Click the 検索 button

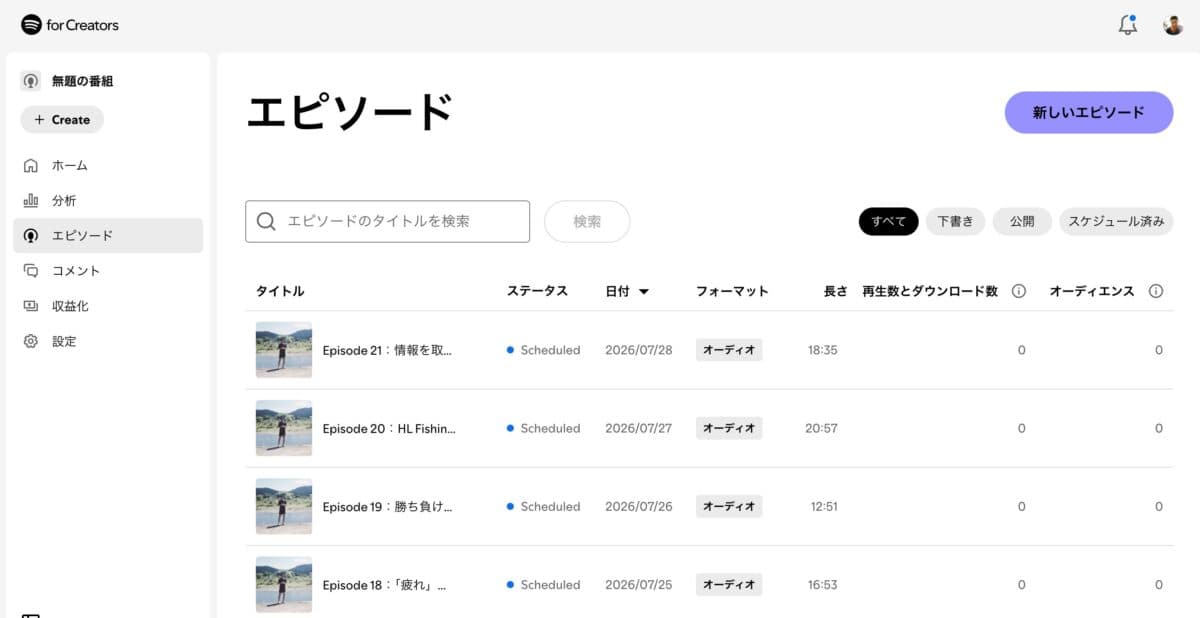(587, 221)
